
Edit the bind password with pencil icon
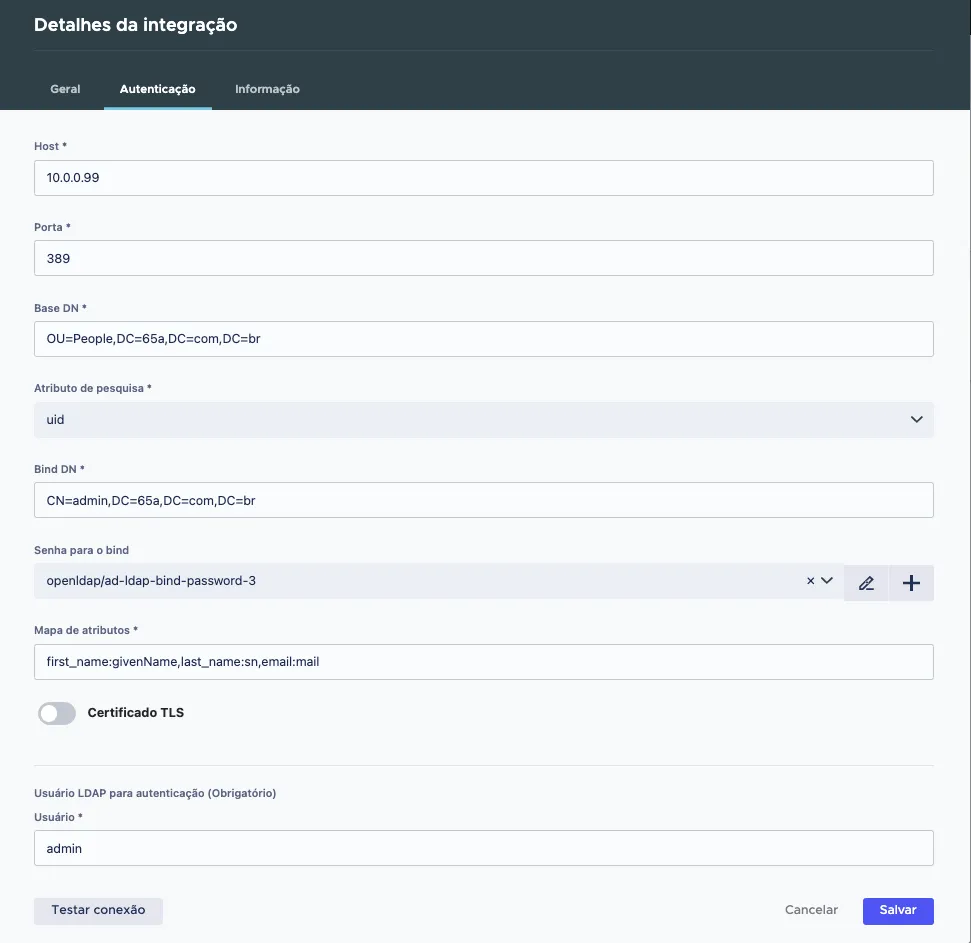point(866,583)
